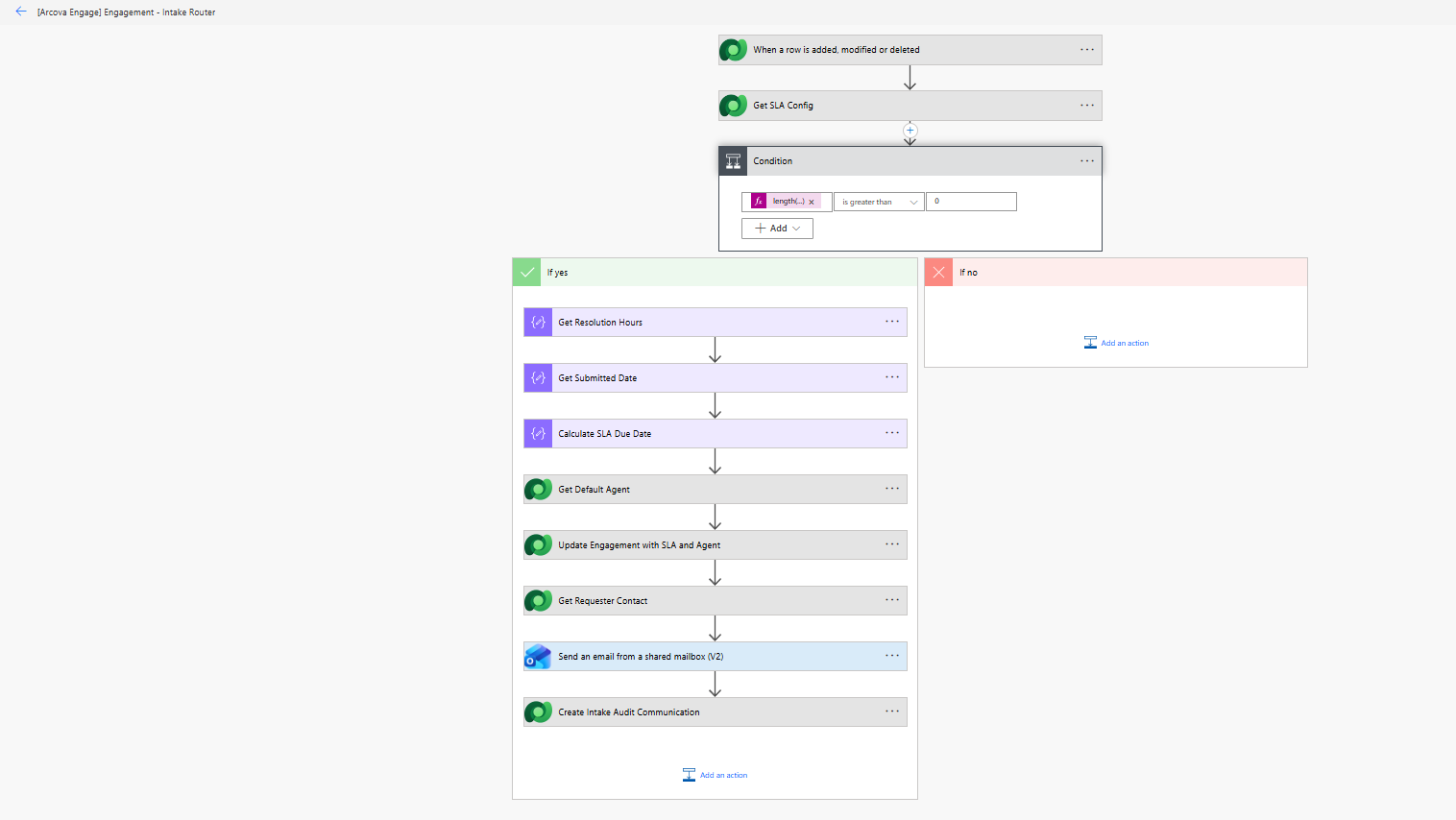Click the green checkmark of If yes branch
Screen dimensions: 1456x820
click(526, 273)
